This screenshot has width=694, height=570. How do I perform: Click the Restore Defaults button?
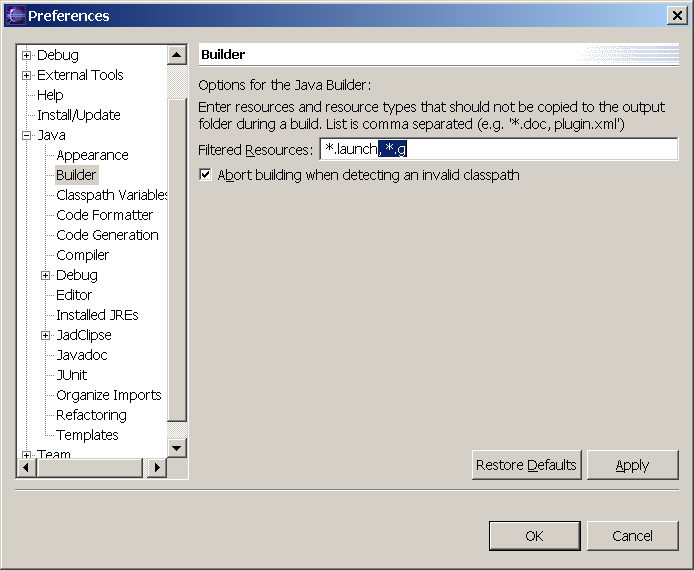(x=526, y=465)
